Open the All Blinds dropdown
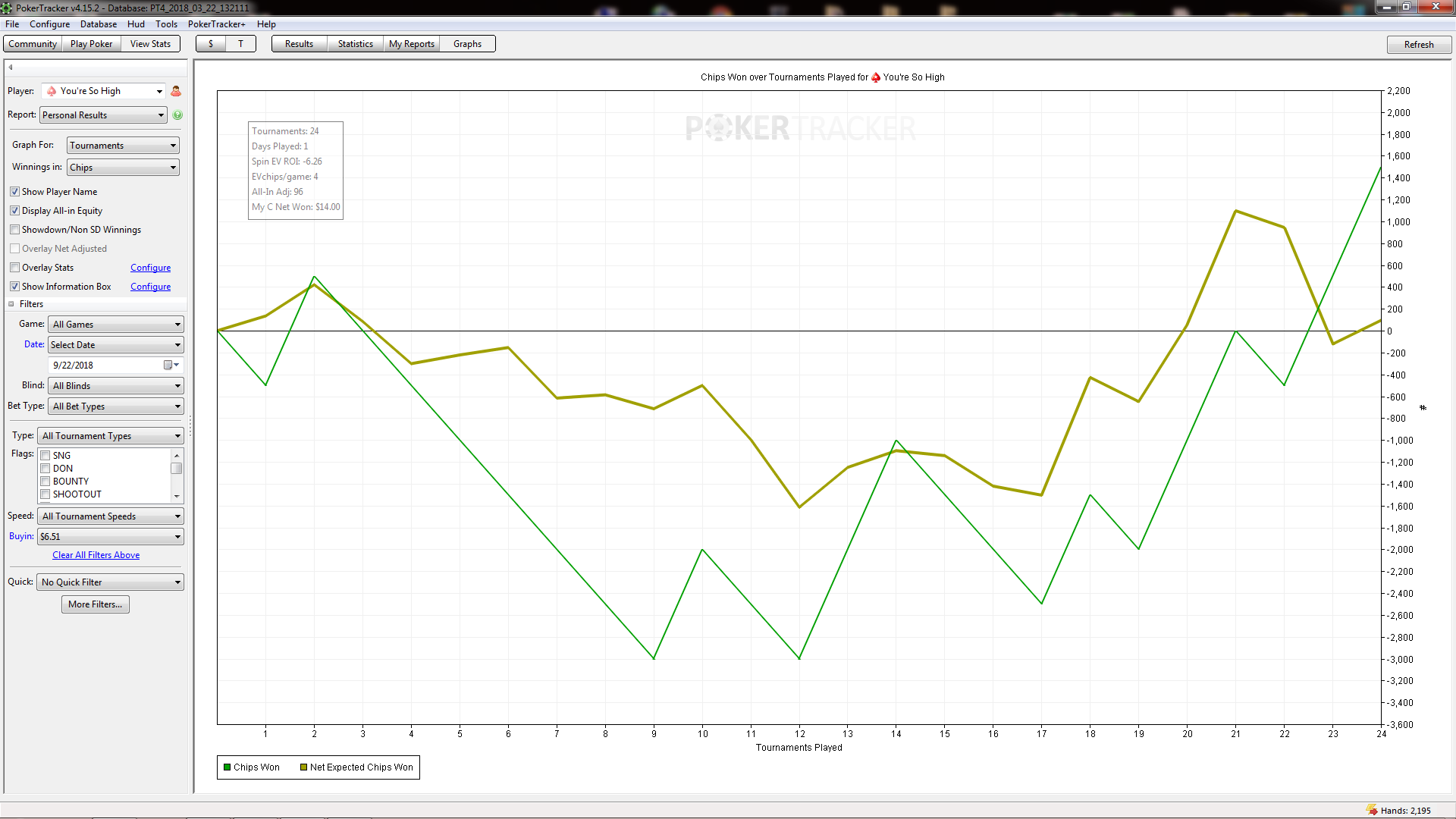This screenshot has height=819, width=1456. click(116, 386)
